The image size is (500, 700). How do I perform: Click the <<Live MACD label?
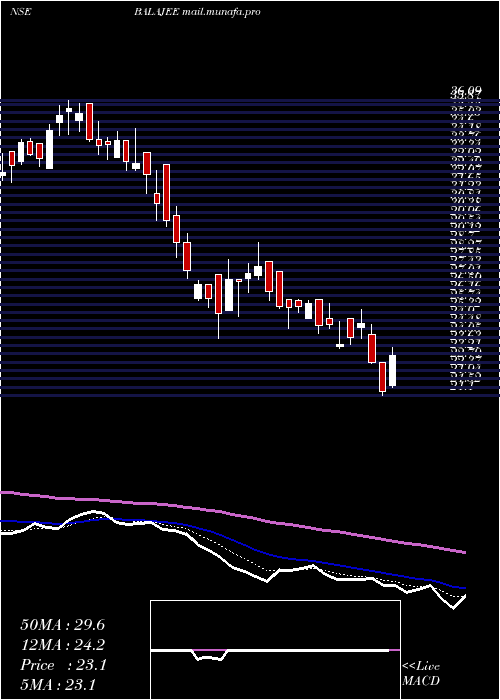point(421,673)
